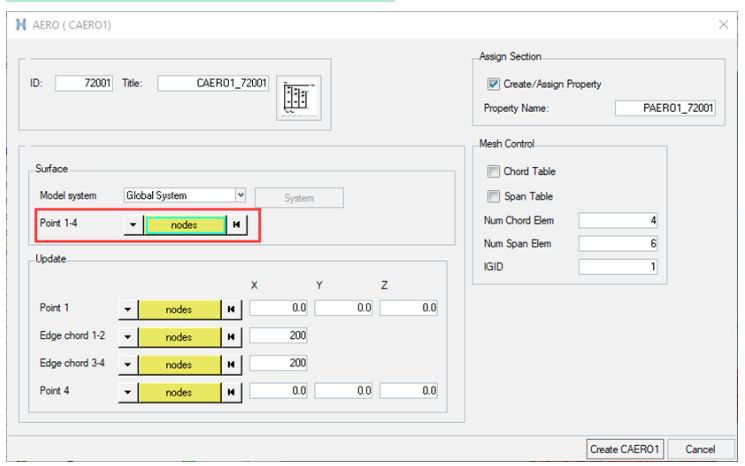745x466 pixels.
Task: Reset the Edge chord 1-2 nodes selector
Action: (231, 337)
